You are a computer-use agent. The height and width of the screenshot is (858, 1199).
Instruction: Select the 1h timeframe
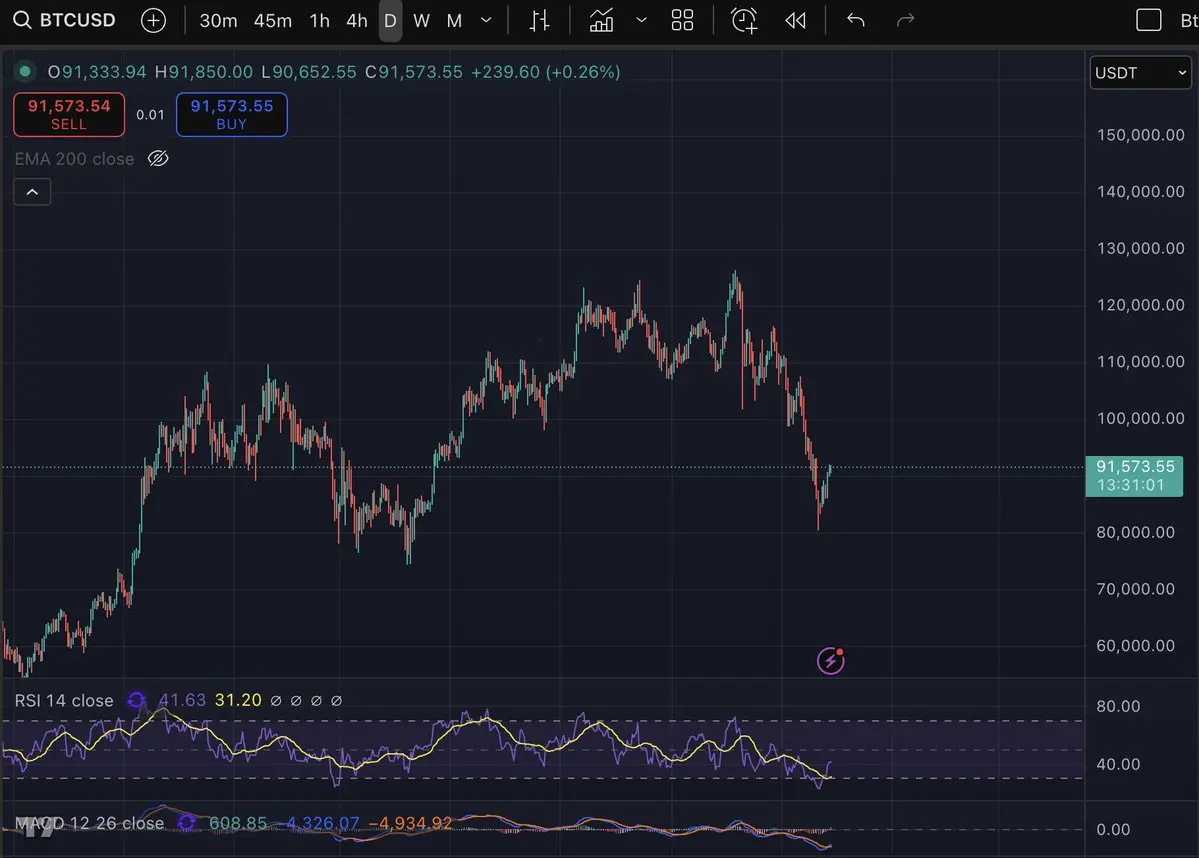[x=320, y=21]
